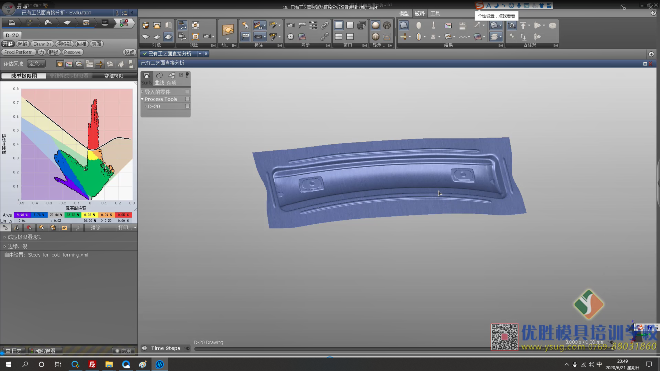The image size is (660, 371).
Task: Click the large orange-framed ribbon icon
Action: [228, 30]
